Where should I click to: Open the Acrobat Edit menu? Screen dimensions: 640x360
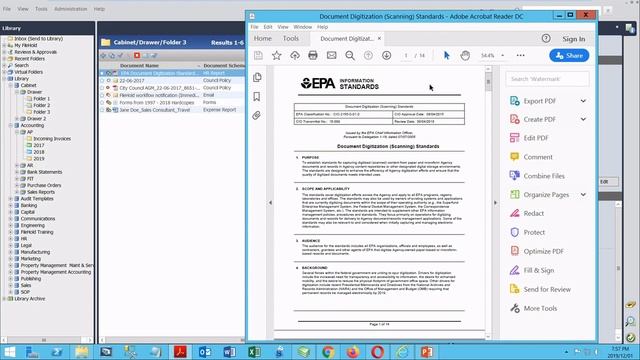(268, 27)
